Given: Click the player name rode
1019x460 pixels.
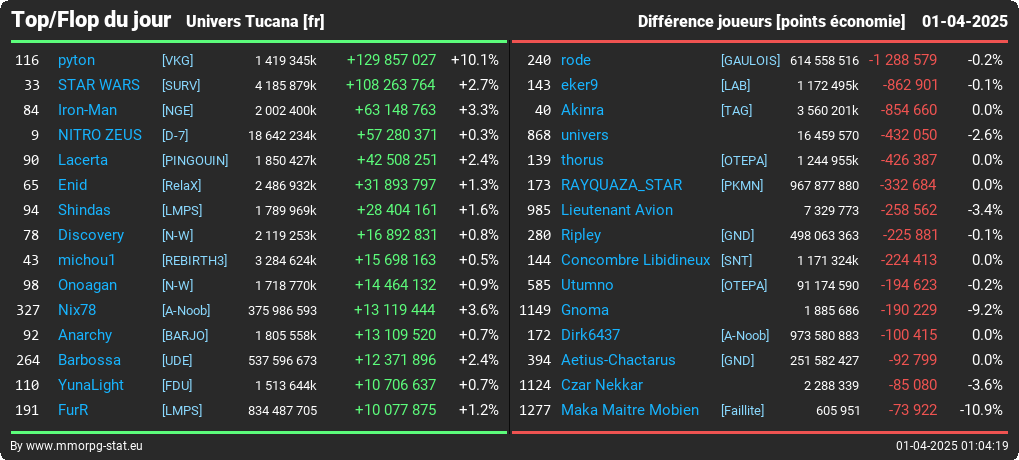Looking at the screenshot, I should [576, 60].
